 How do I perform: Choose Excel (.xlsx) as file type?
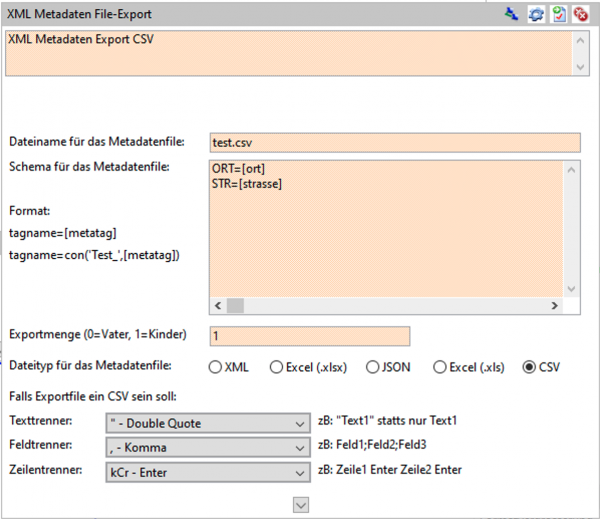[277, 367]
